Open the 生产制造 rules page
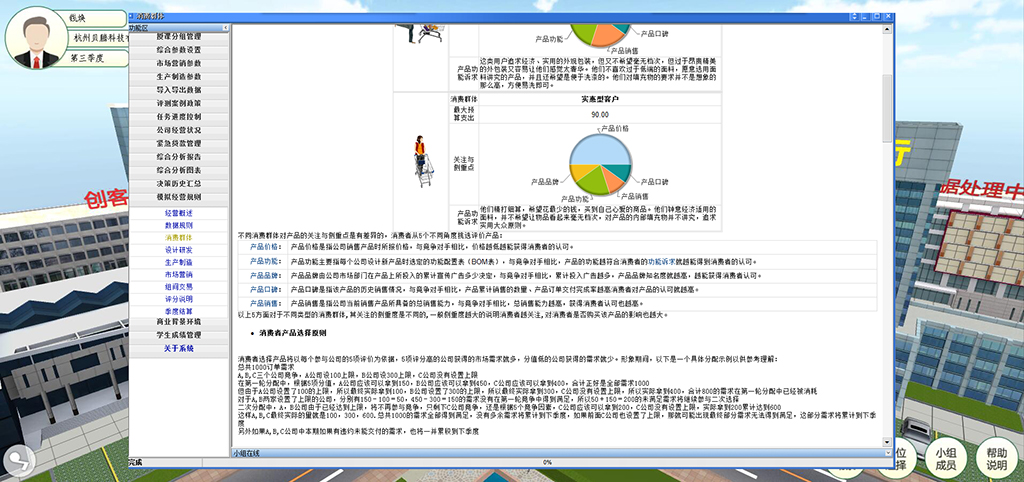The width and height of the screenshot is (1024, 482). click(179, 262)
